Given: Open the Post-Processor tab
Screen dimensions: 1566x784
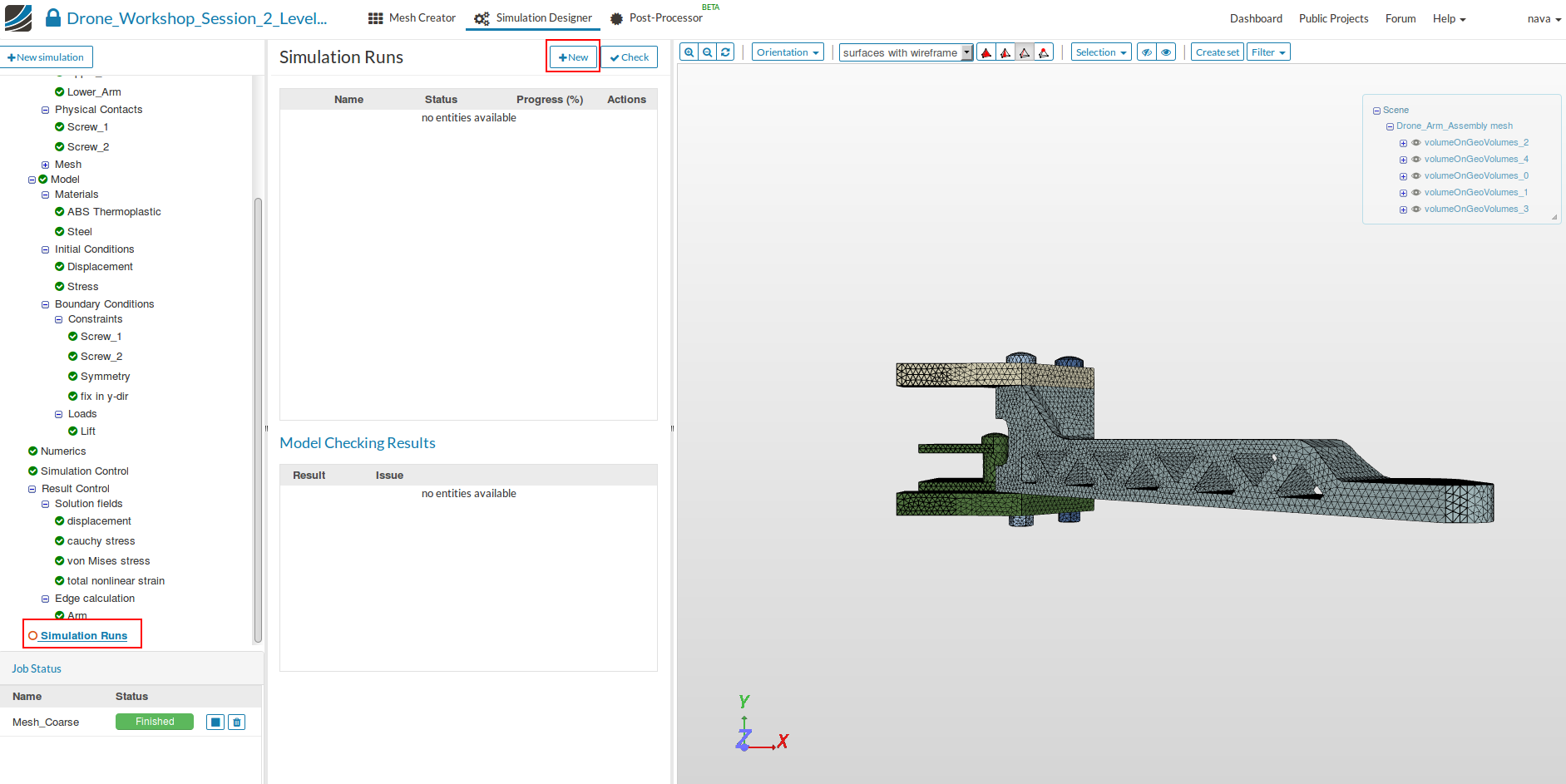Looking at the screenshot, I should pyautogui.click(x=657, y=18).
